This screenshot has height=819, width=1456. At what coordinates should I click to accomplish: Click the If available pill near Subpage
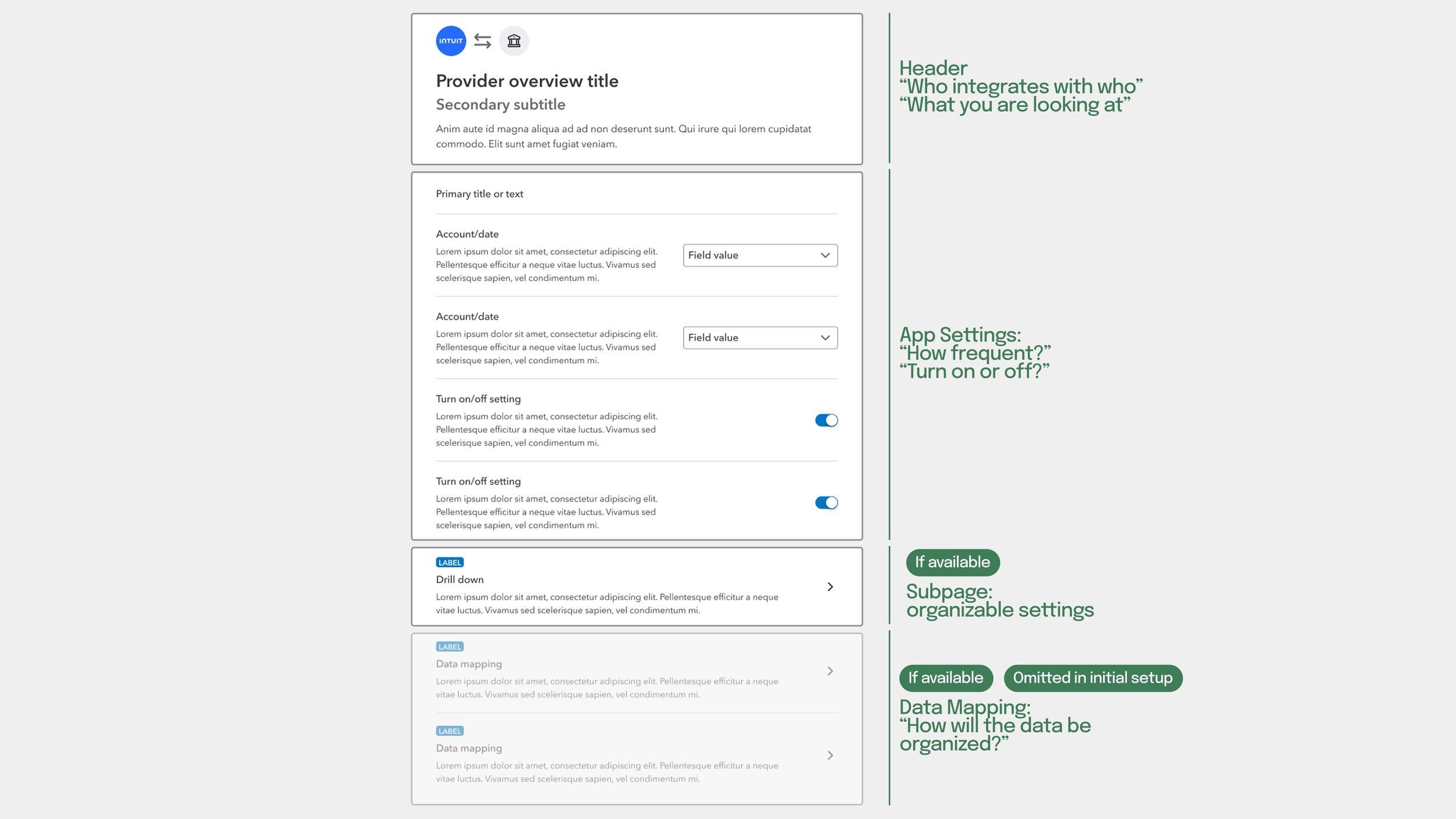pos(952,562)
